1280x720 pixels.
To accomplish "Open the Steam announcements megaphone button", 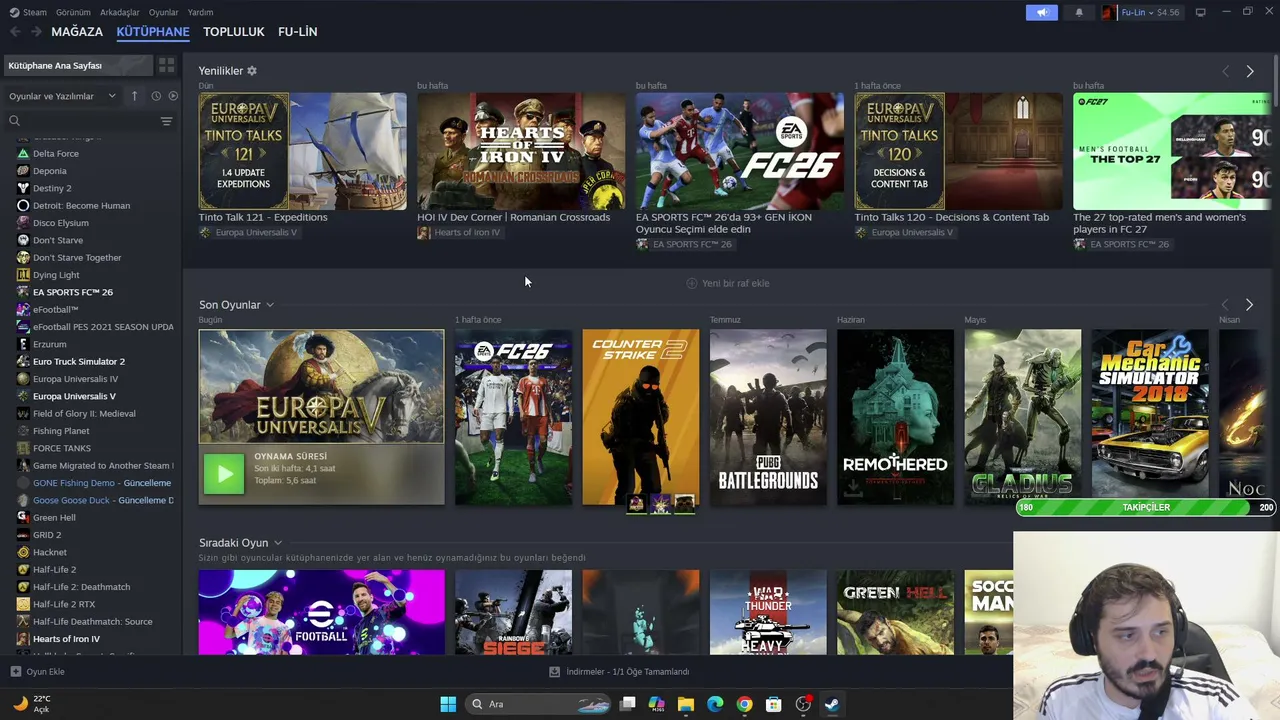I will point(1041,12).
